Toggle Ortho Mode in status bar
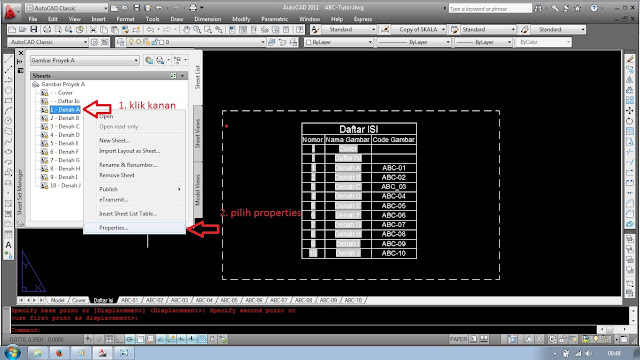The image size is (640, 360). pos(119,339)
